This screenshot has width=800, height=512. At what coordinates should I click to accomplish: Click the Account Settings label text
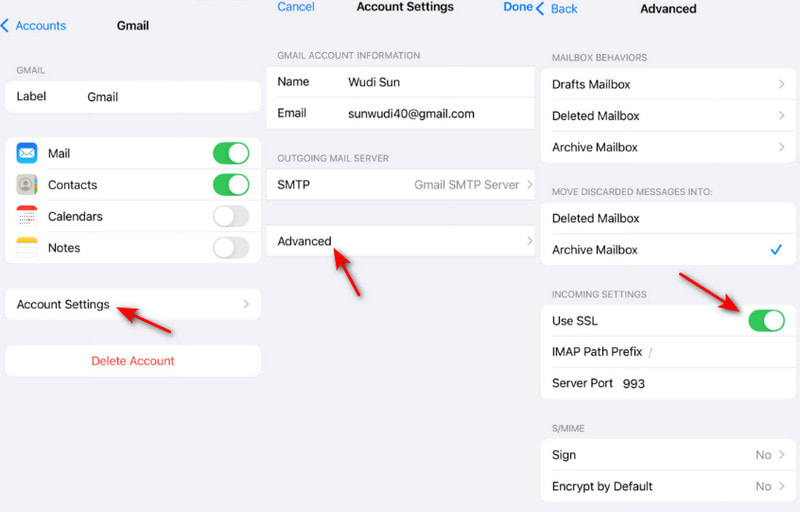point(63,304)
